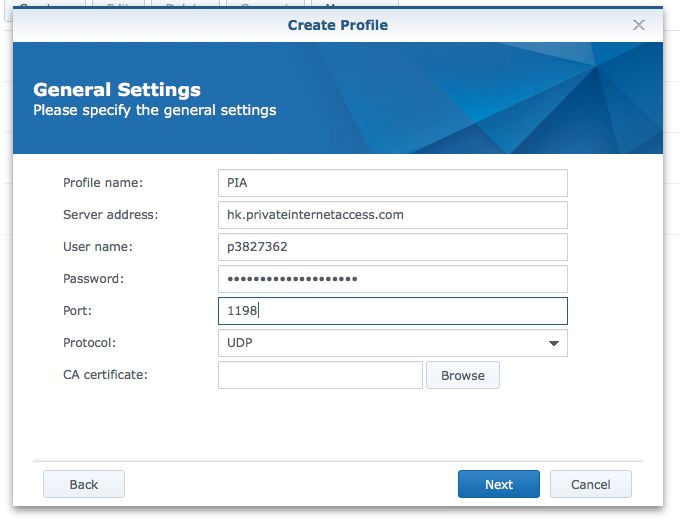Click the 'Please specify the general settings' subtitle

(x=155, y=110)
